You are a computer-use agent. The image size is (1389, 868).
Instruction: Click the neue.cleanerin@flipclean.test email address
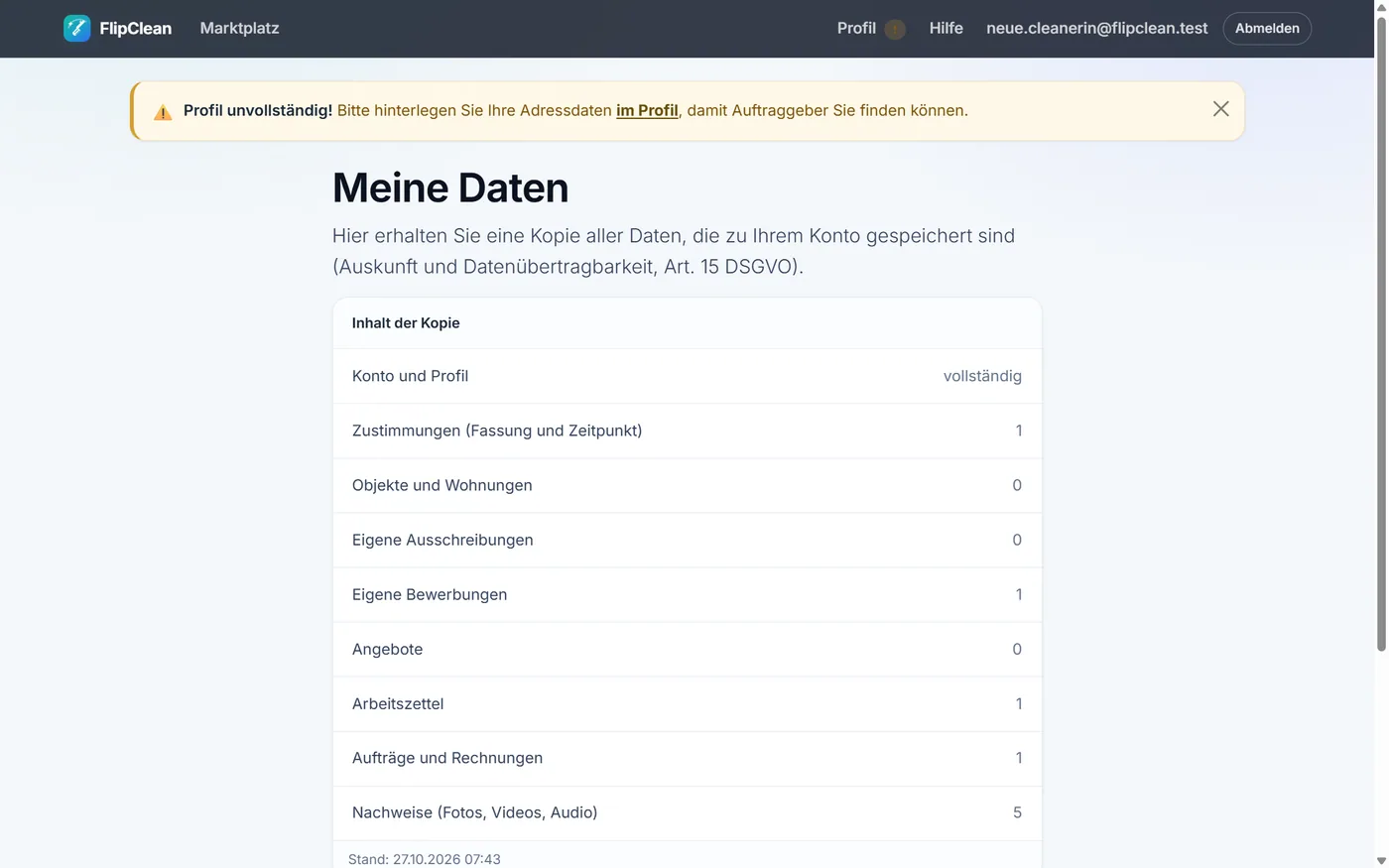1096,28
